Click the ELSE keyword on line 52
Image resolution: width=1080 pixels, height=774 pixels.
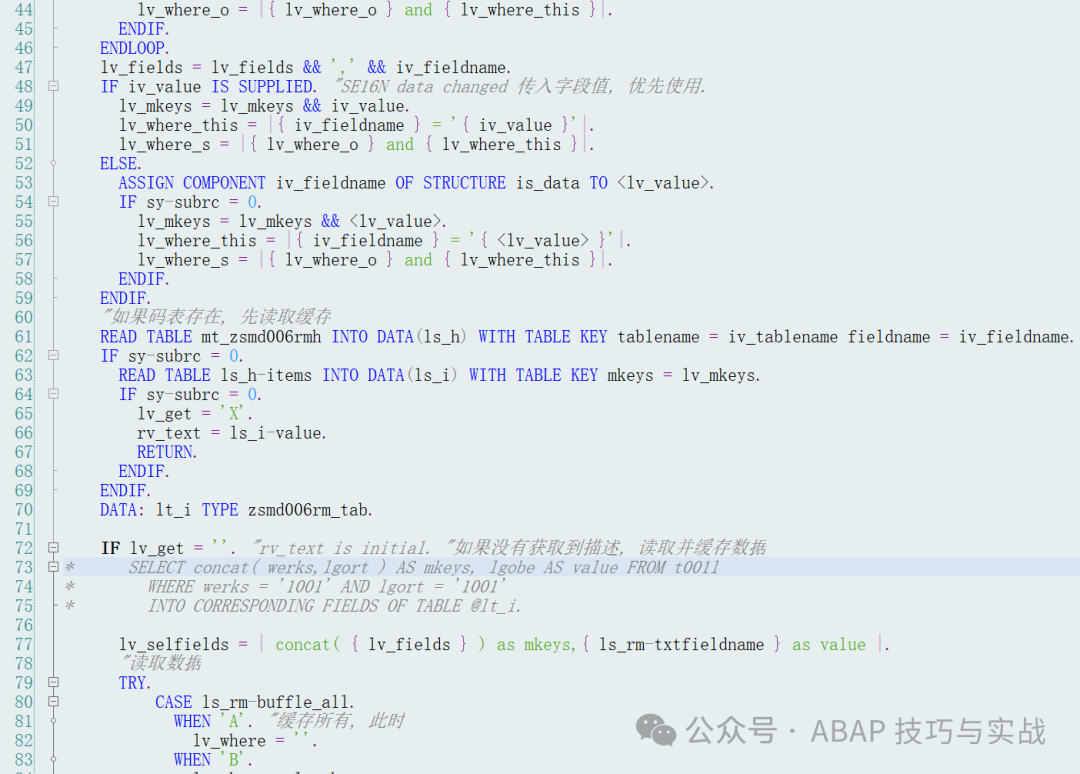pos(121,164)
